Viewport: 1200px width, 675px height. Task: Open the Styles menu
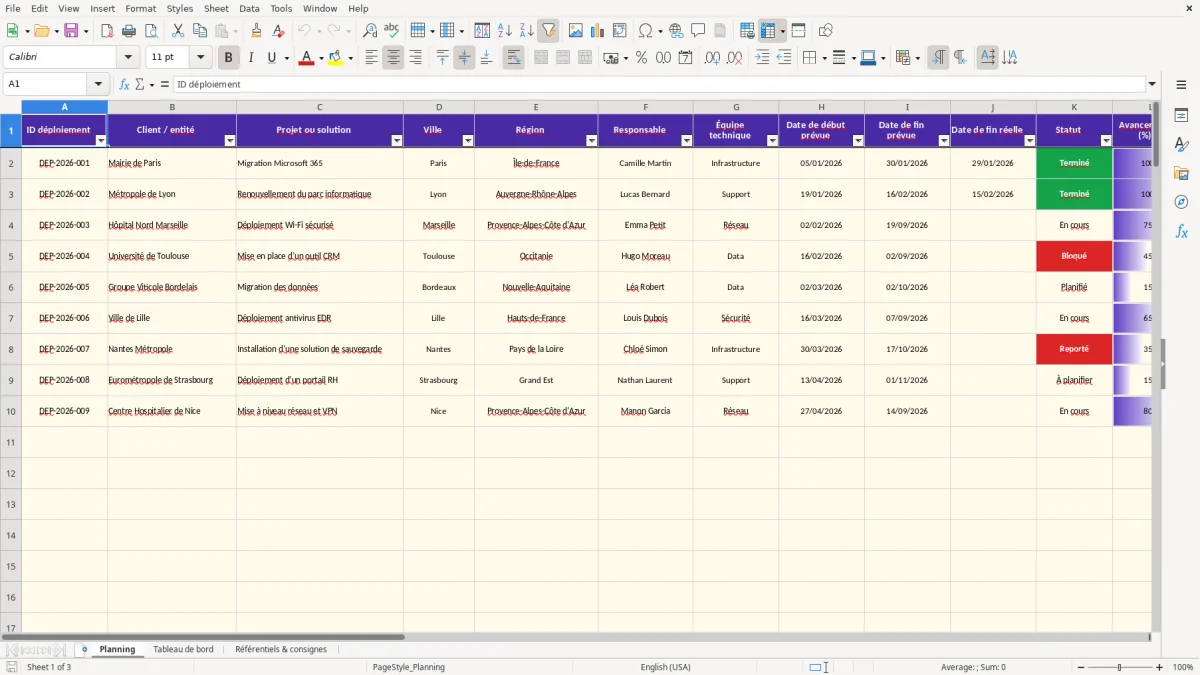(x=180, y=8)
